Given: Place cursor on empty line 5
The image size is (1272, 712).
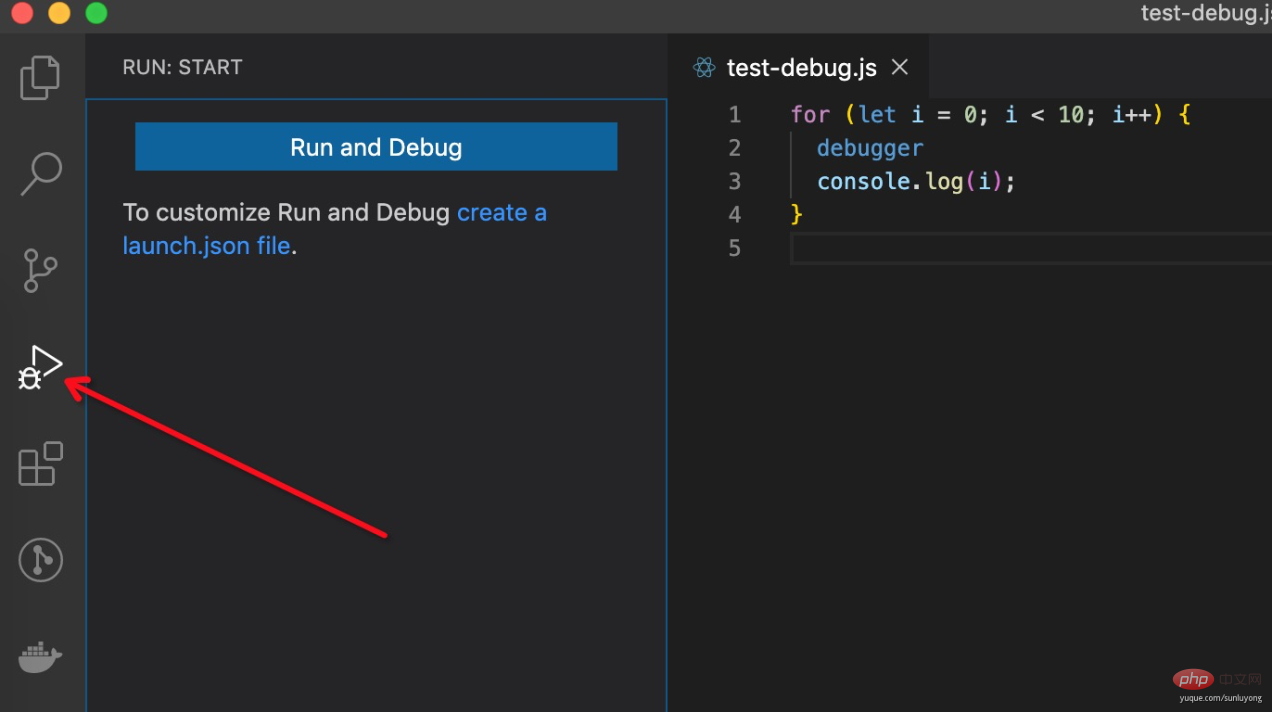Looking at the screenshot, I should pyautogui.click(x=1000, y=248).
